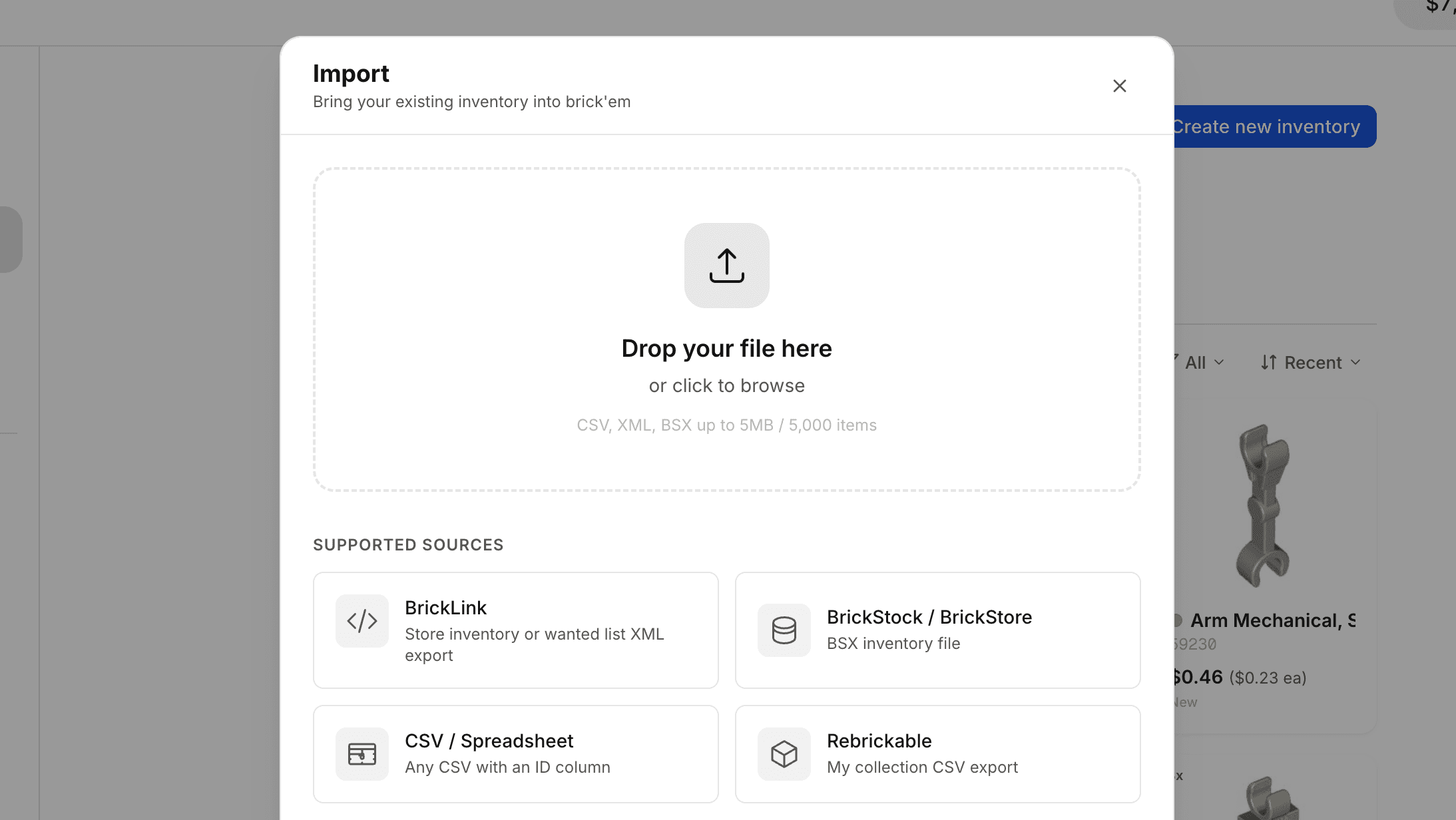The height and width of the screenshot is (820, 1456).
Task: Click the CSV spreadsheet table icon
Action: pyautogui.click(x=362, y=754)
